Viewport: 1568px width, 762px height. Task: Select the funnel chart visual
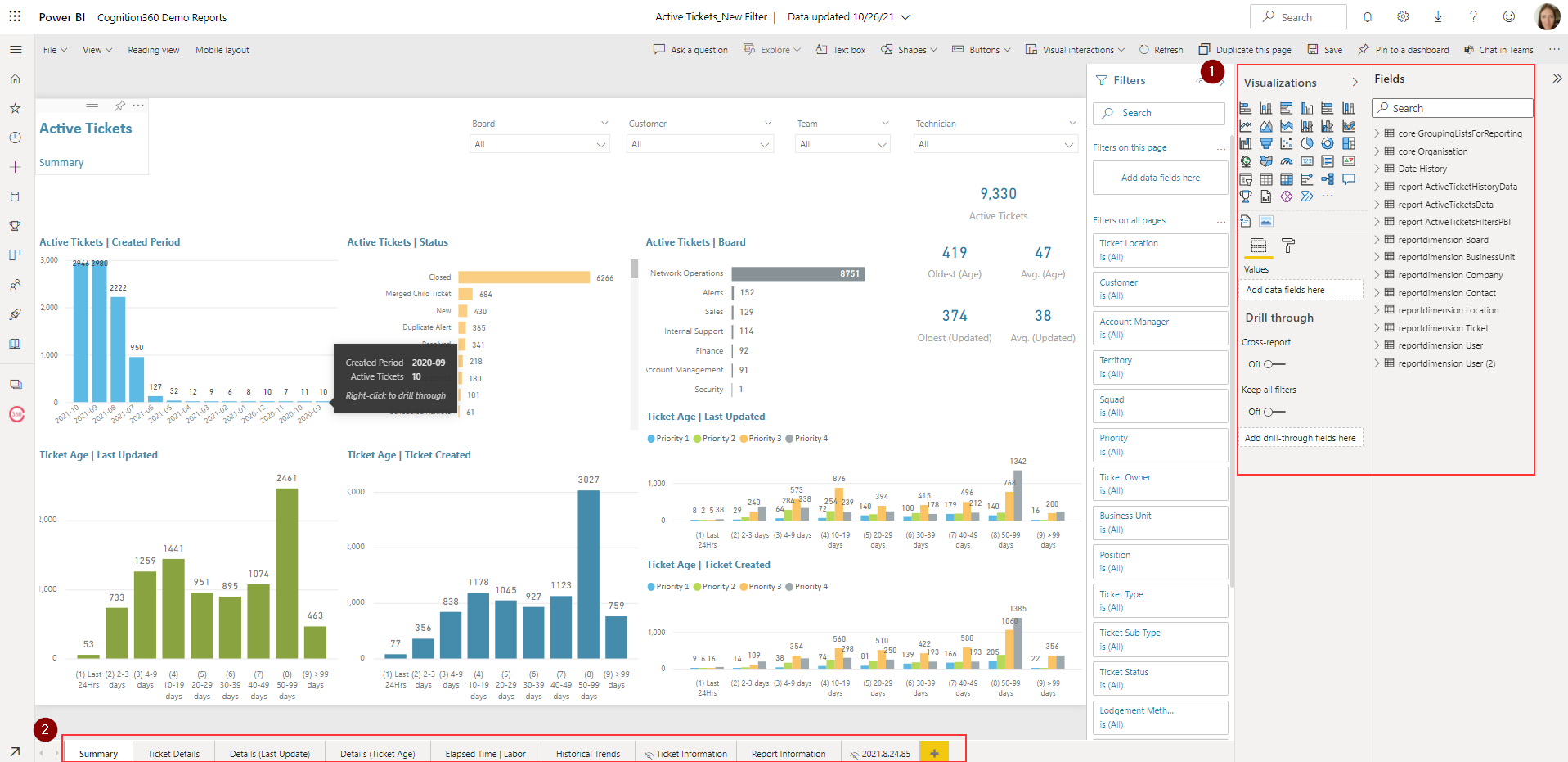coord(1266,143)
